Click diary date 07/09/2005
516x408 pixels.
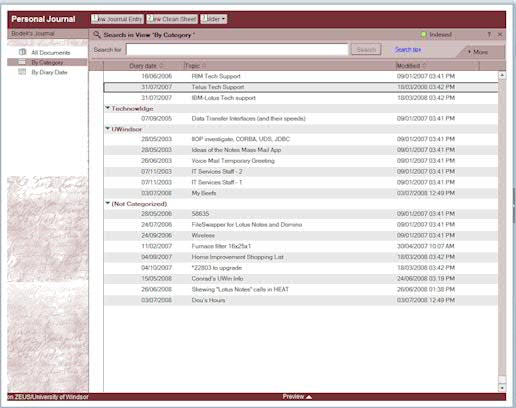[x=156, y=118]
